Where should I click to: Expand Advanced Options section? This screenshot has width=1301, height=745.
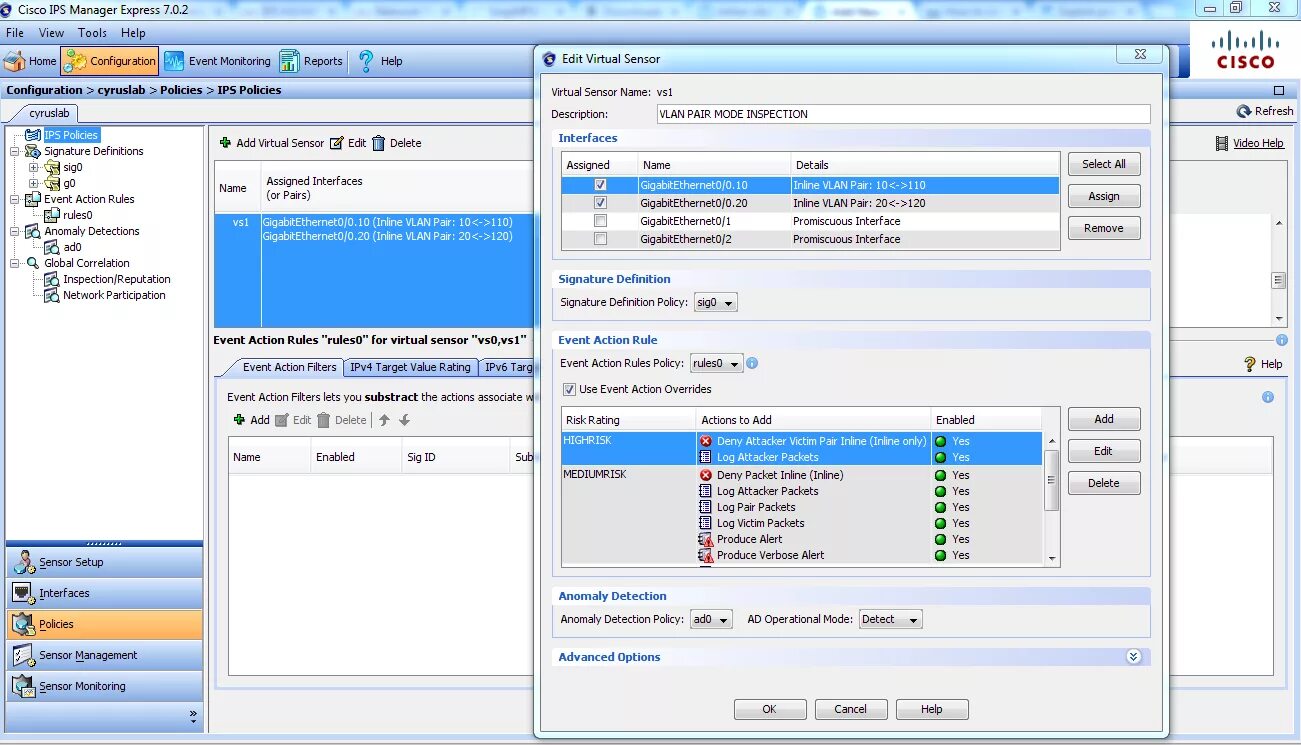pos(1133,657)
